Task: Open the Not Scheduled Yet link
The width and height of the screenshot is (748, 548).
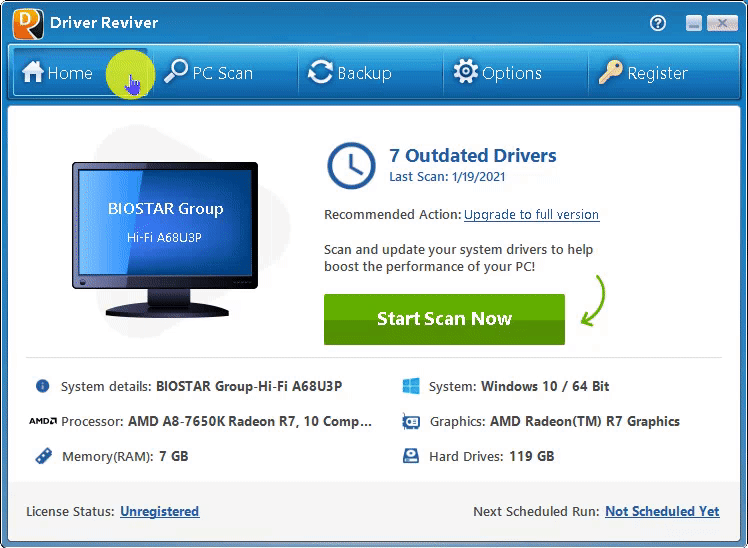Action: 662,511
